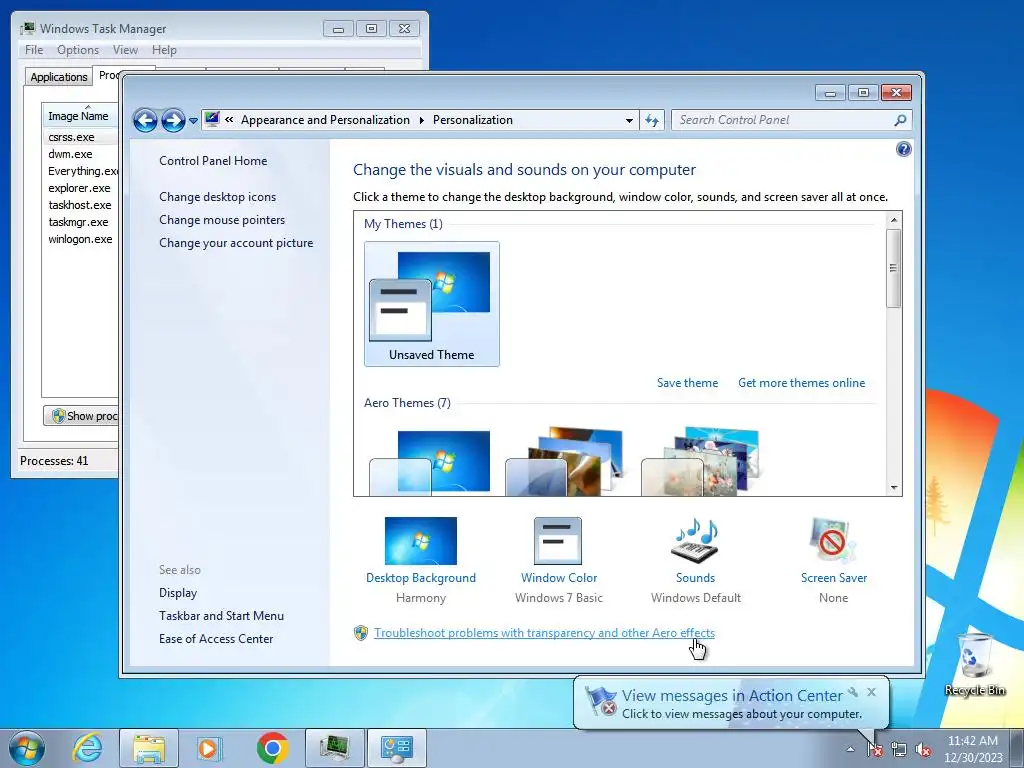Screen dimensions: 1024x768
Task: Launch Internet Explorer from taskbar
Action: tap(87, 748)
